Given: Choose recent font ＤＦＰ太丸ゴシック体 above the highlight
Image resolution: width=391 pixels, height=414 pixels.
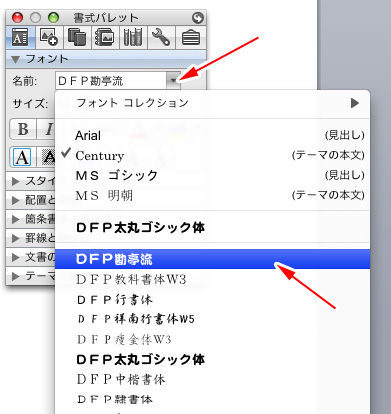Looking at the screenshot, I should click(212, 228).
